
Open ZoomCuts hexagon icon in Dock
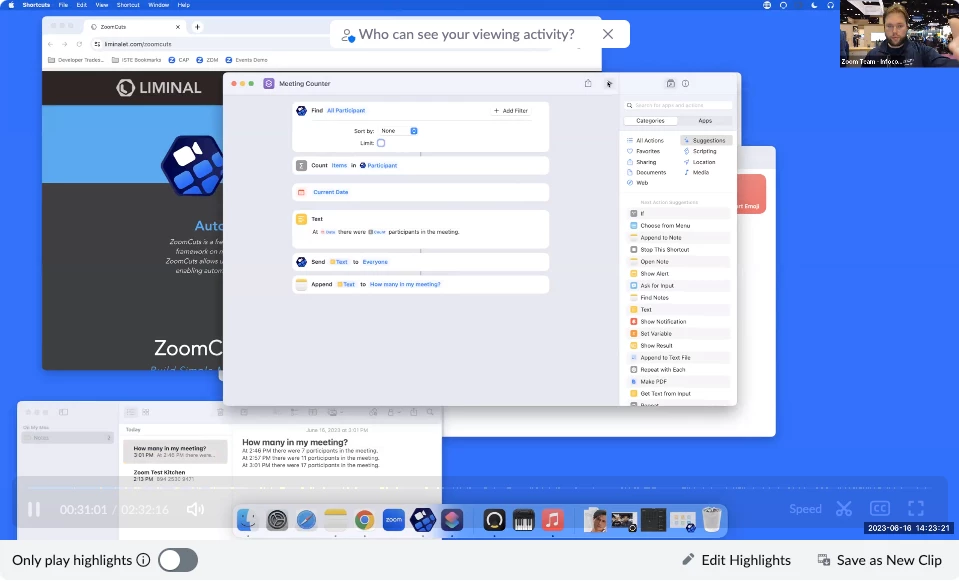coord(423,520)
